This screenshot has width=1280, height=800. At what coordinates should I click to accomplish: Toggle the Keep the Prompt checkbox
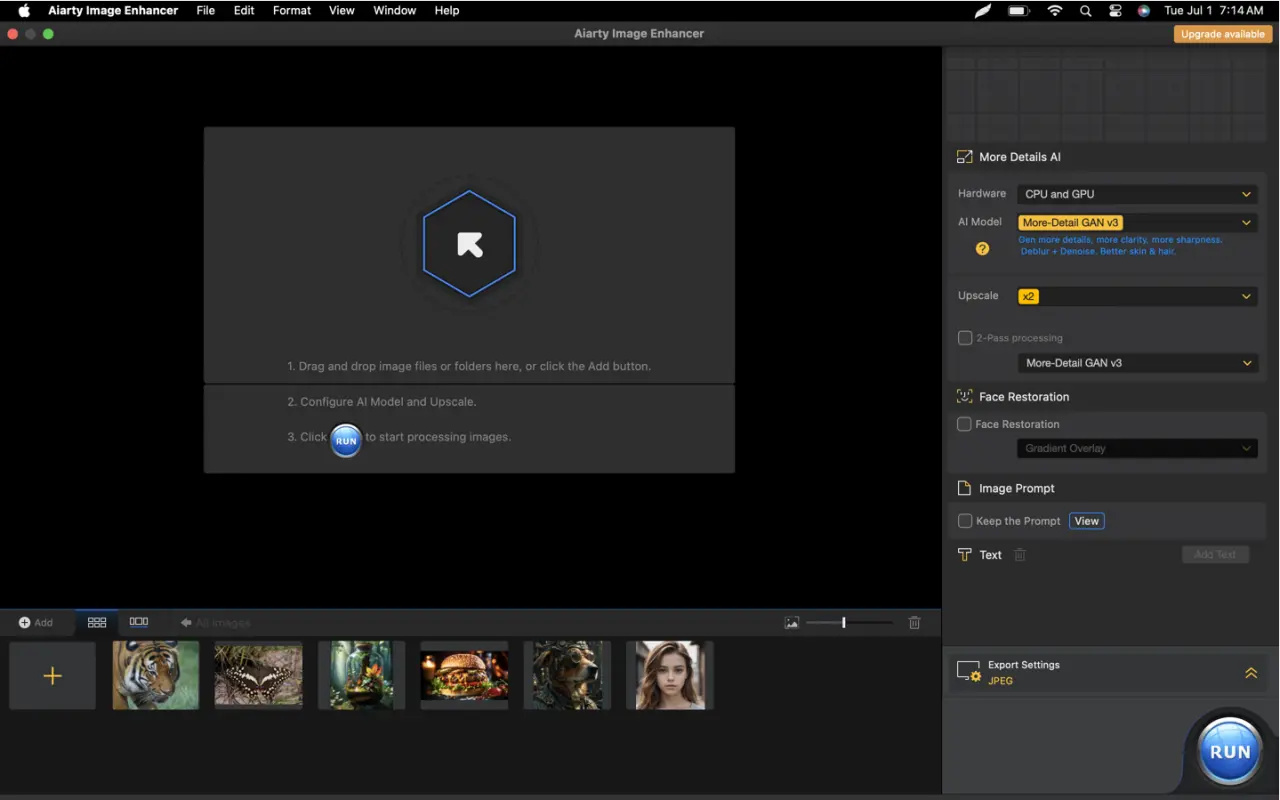(x=965, y=521)
